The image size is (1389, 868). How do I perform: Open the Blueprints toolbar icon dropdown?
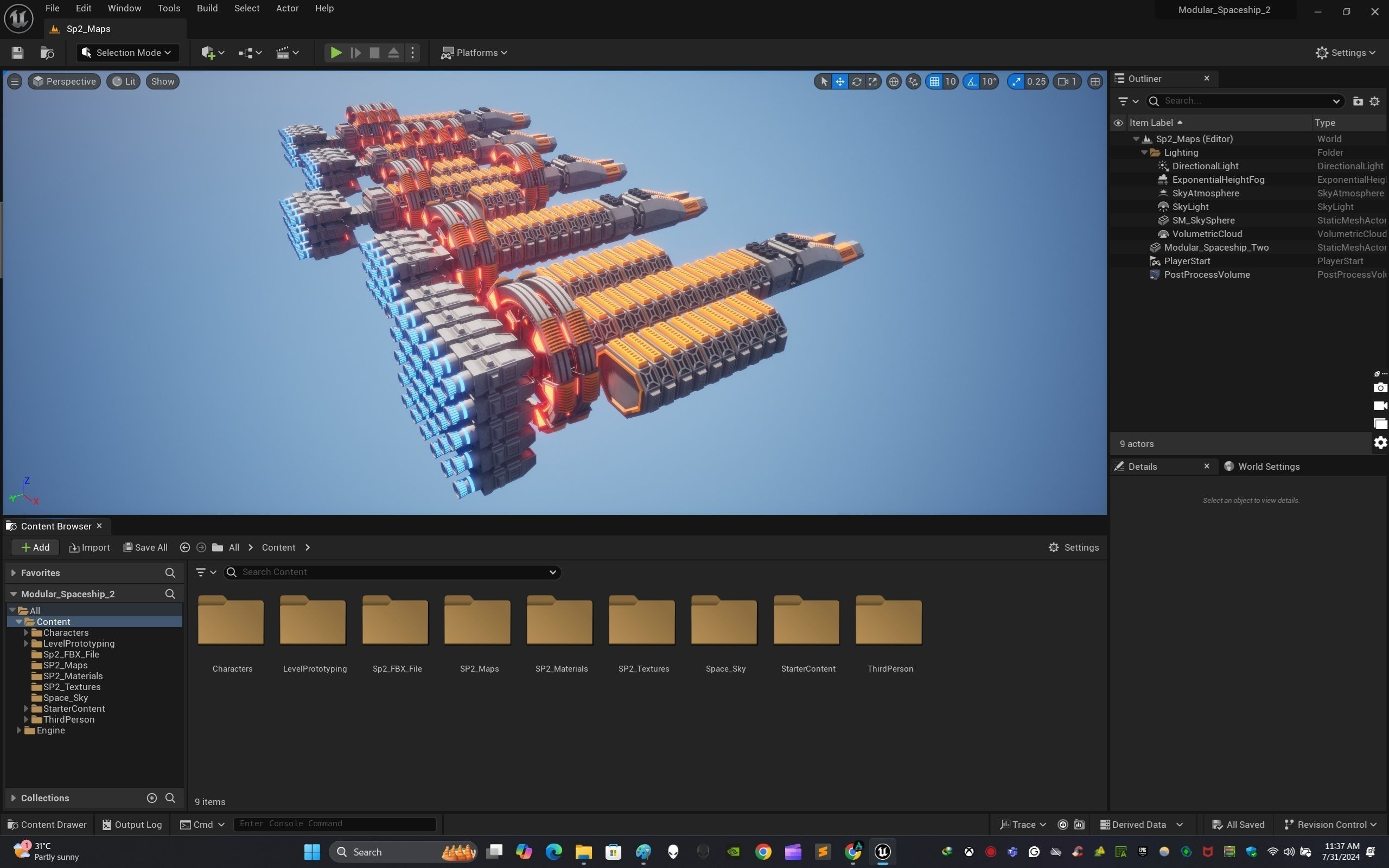(x=250, y=53)
